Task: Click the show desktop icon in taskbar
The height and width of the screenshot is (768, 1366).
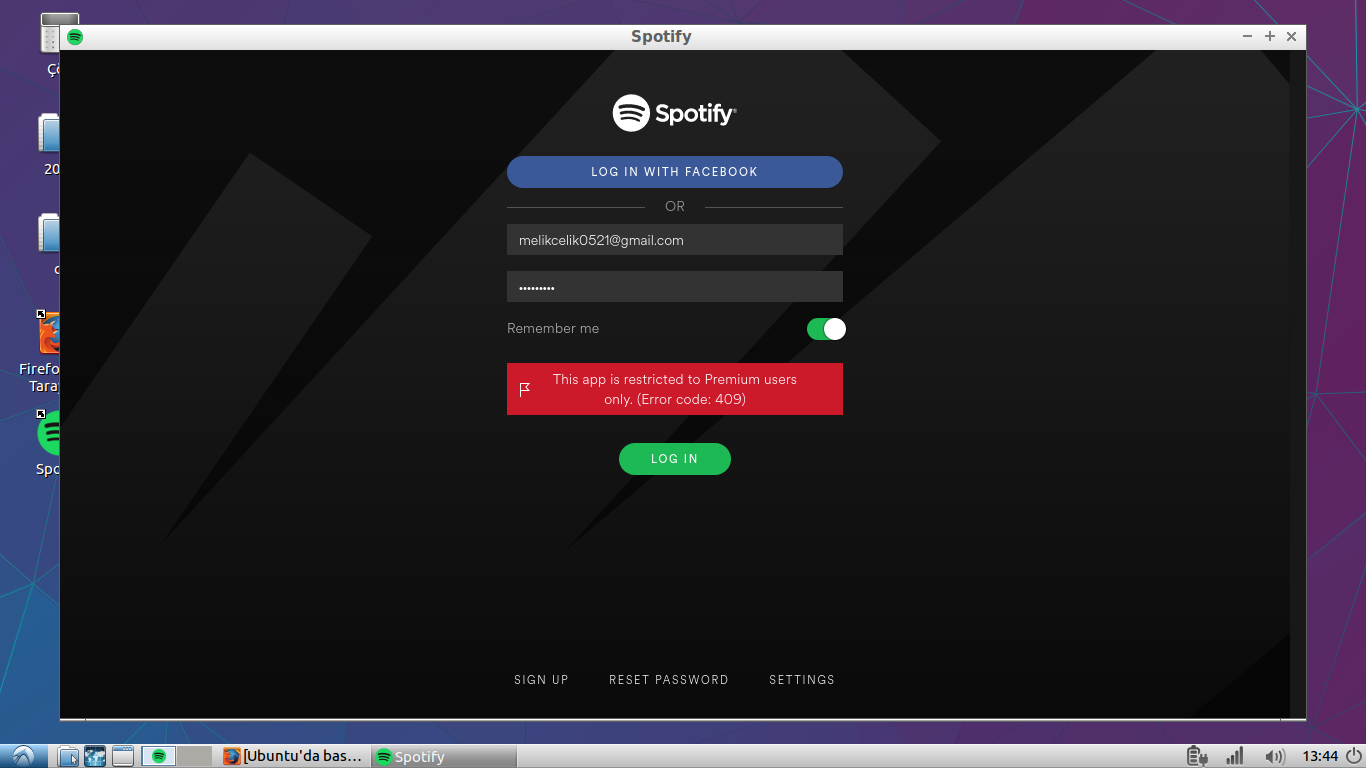Action: point(122,756)
